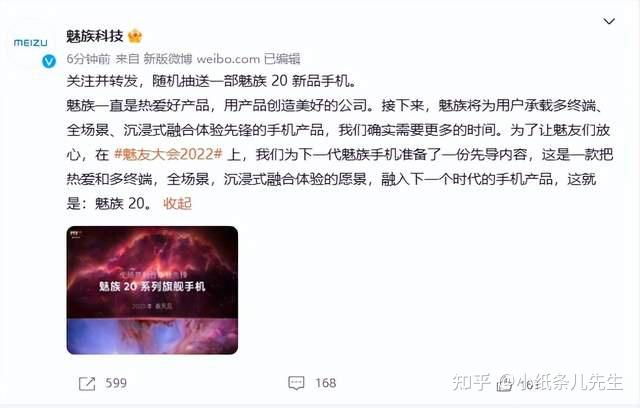Click the 6分钟前 timestamp
The image size is (640, 408).
(x=88, y=59)
